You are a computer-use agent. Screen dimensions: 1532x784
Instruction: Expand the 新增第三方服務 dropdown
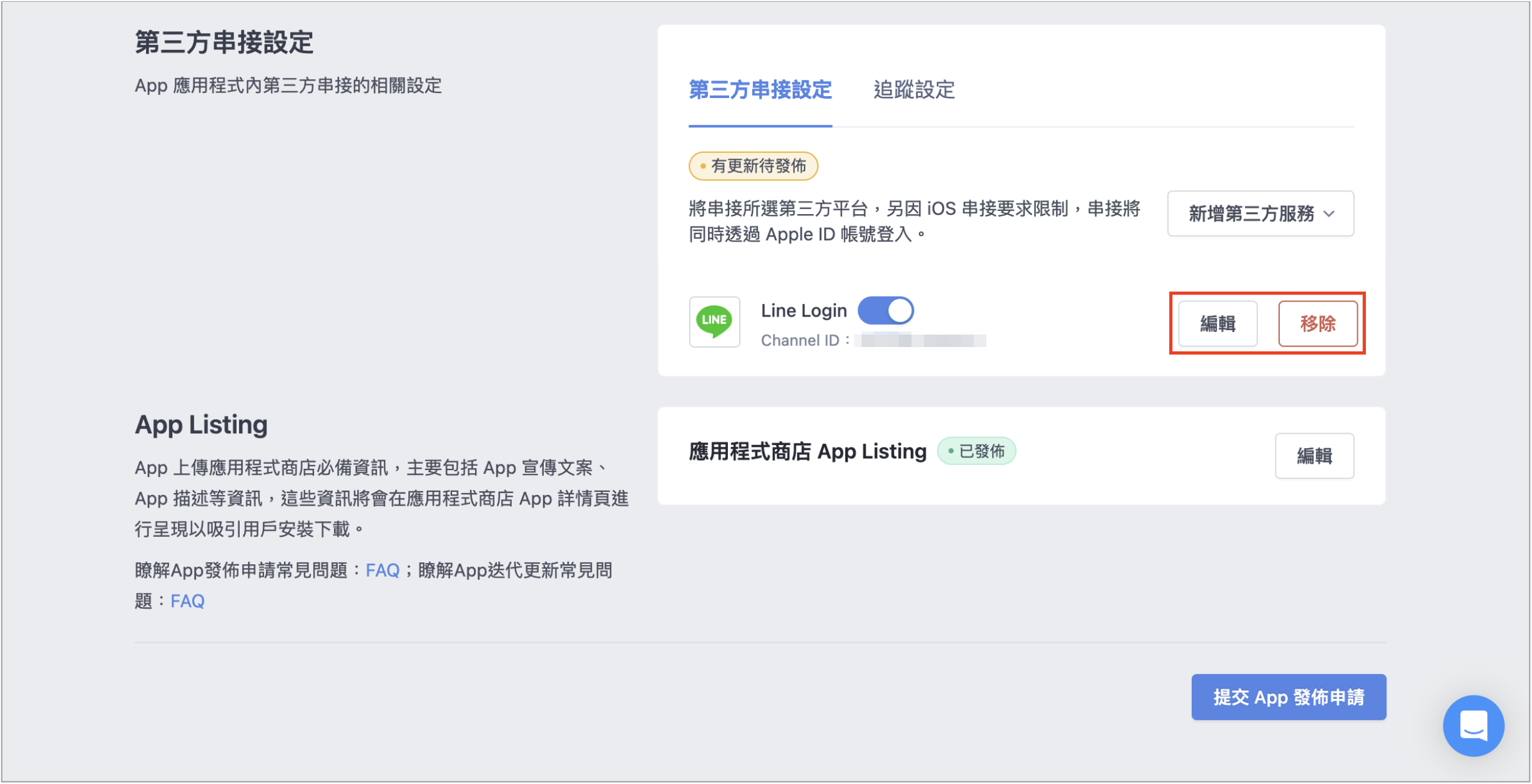tap(1260, 213)
